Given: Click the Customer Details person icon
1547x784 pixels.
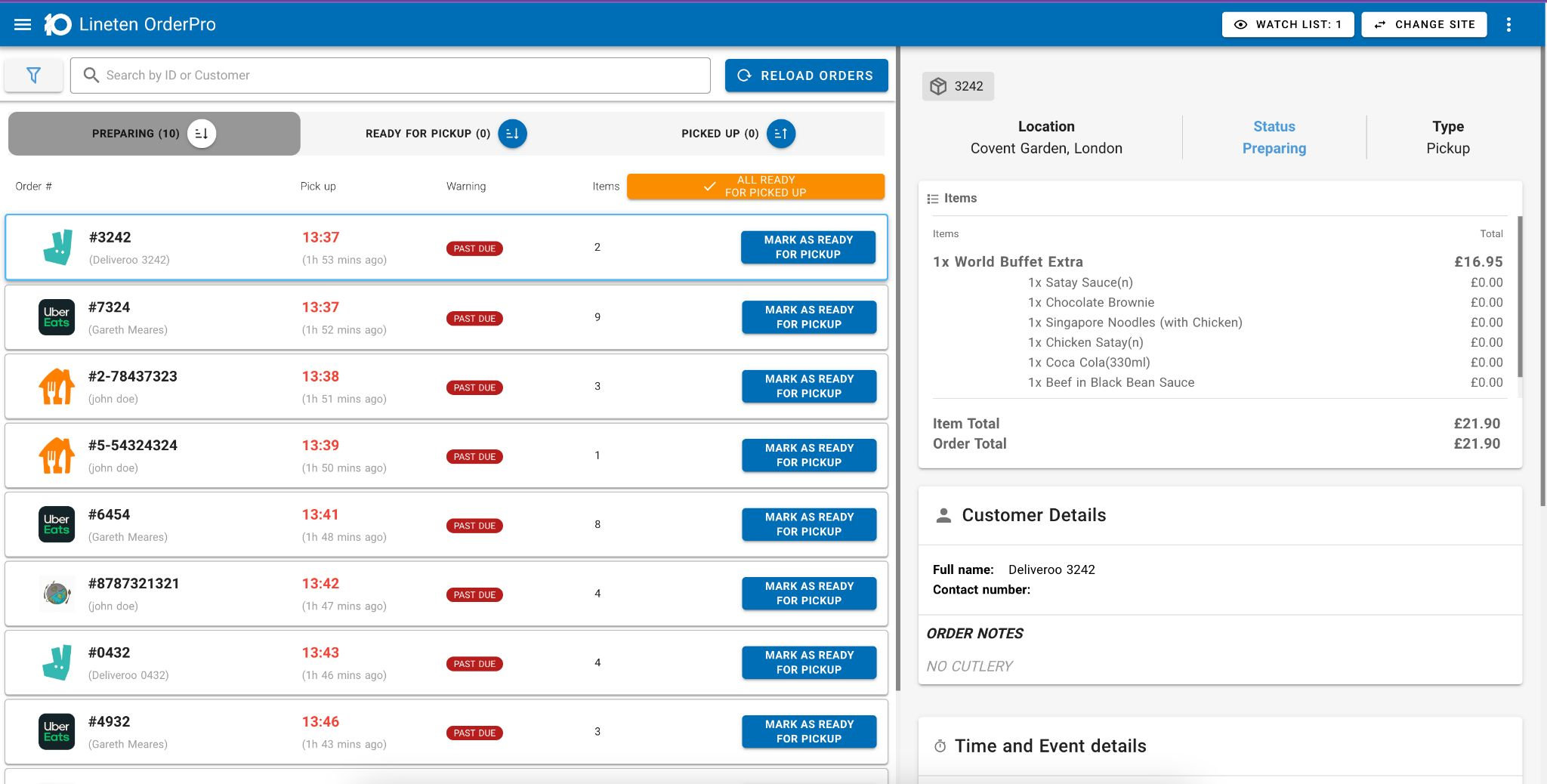Looking at the screenshot, I should pyautogui.click(x=943, y=515).
